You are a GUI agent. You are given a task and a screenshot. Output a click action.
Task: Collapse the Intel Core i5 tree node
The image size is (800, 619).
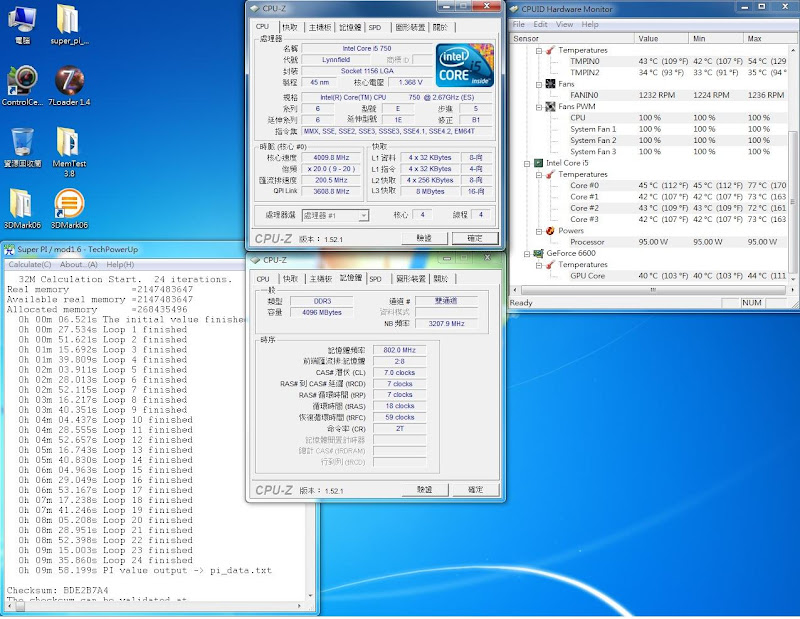pos(527,163)
